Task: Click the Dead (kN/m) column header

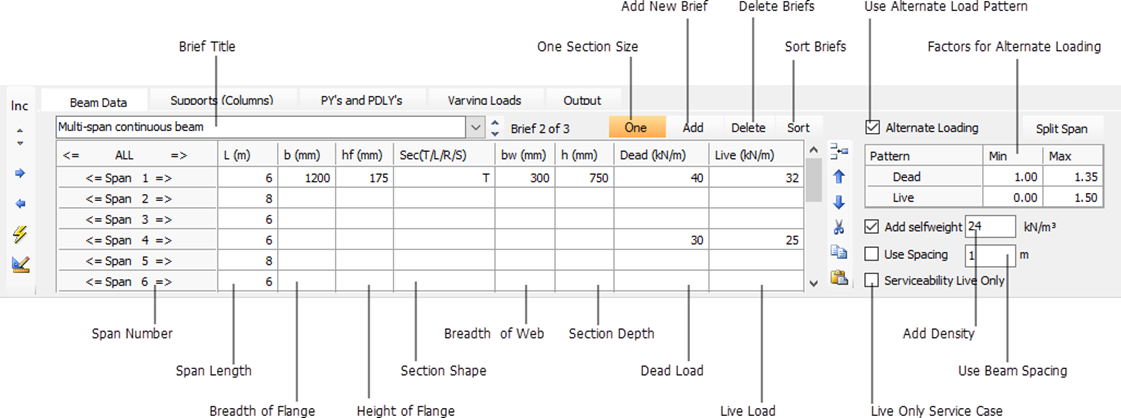Action: [x=661, y=154]
